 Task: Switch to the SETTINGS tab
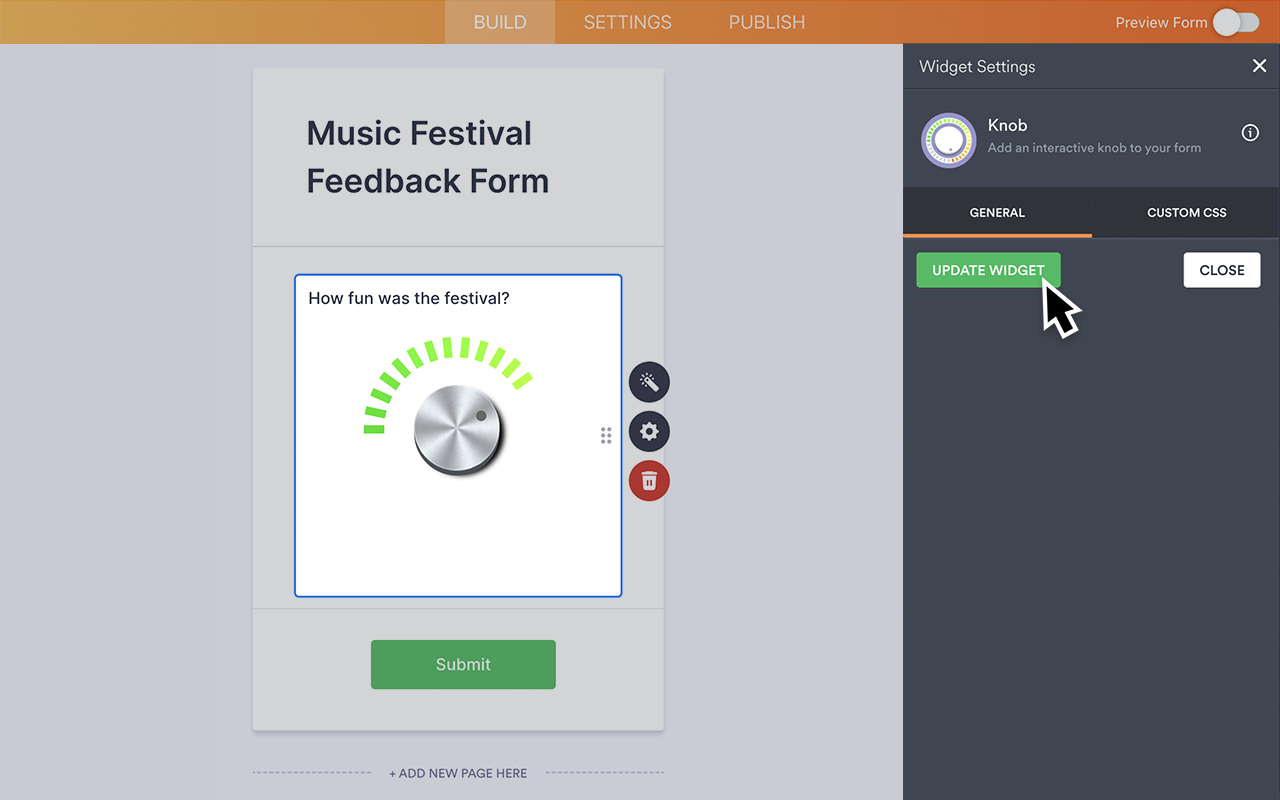(x=627, y=22)
